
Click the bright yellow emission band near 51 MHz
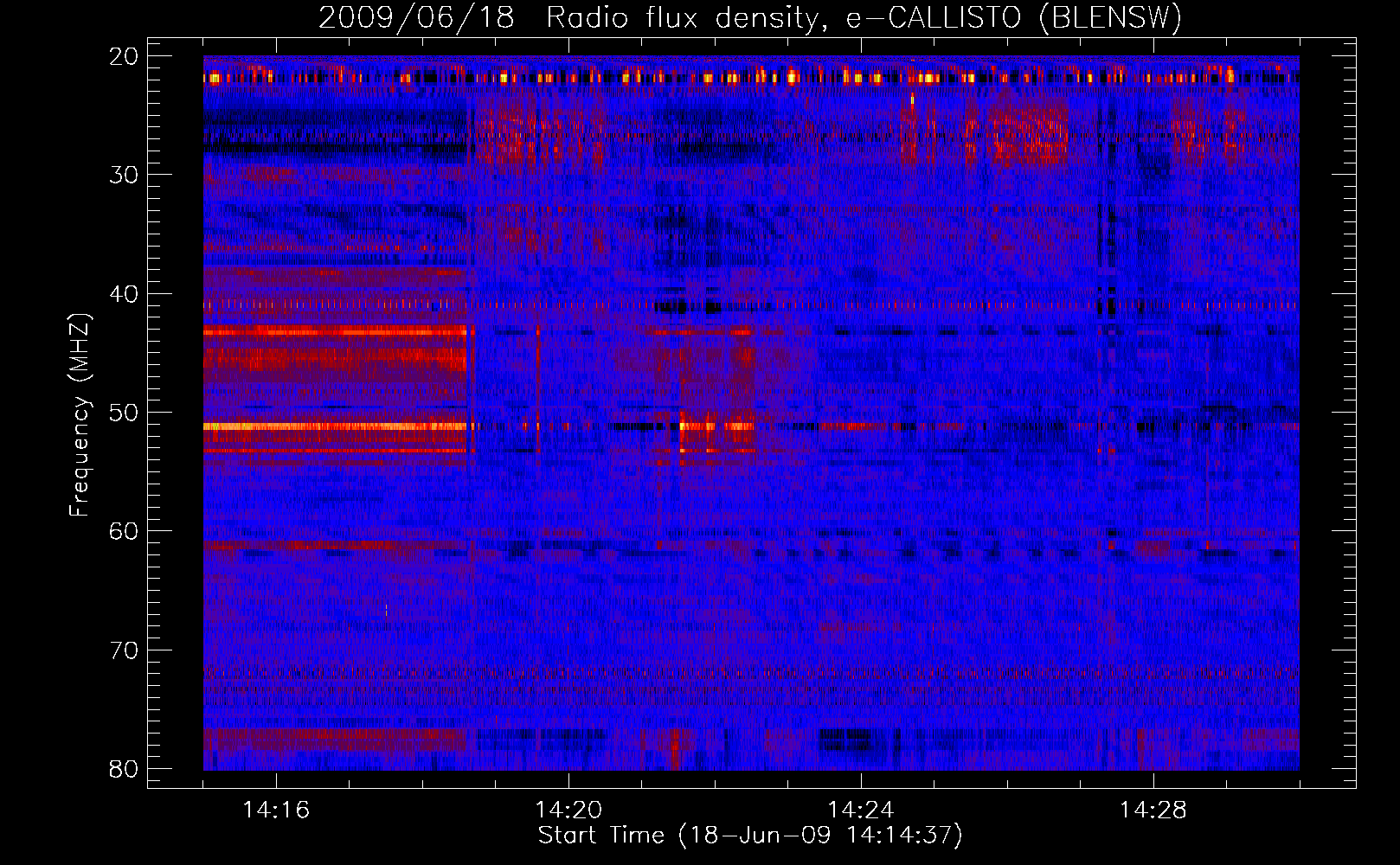click(335, 426)
